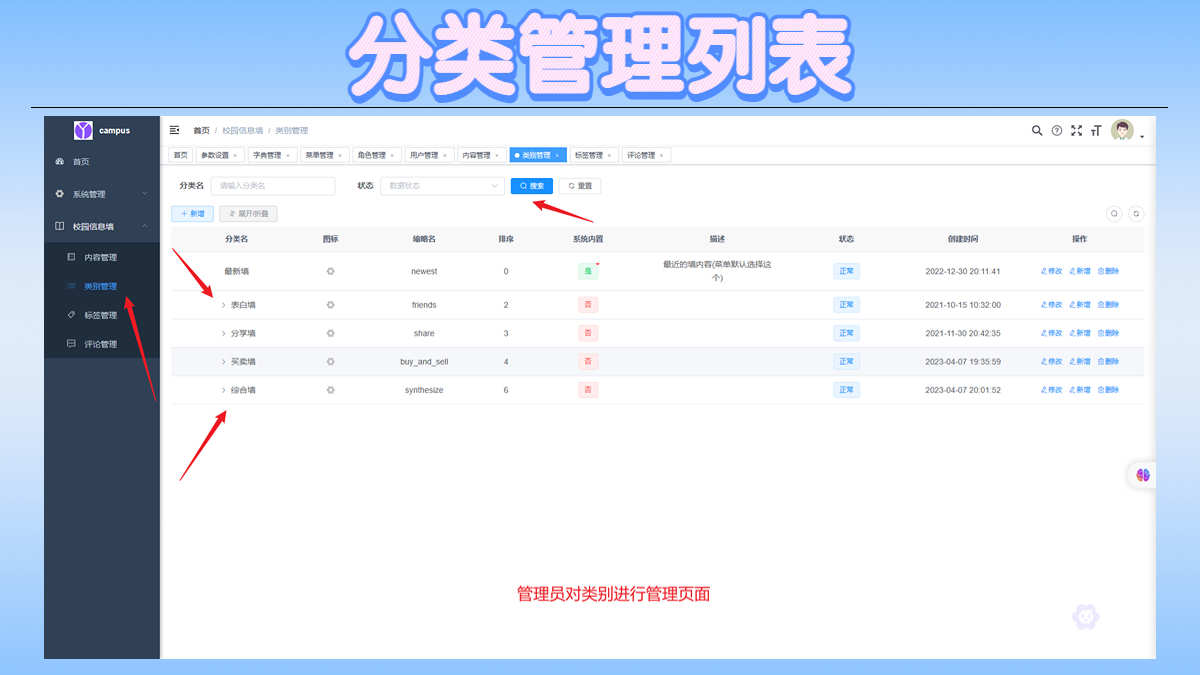Click the date 2023-04-07 20:01:52
The image size is (1200, 675).
click(x=963, y=390)
